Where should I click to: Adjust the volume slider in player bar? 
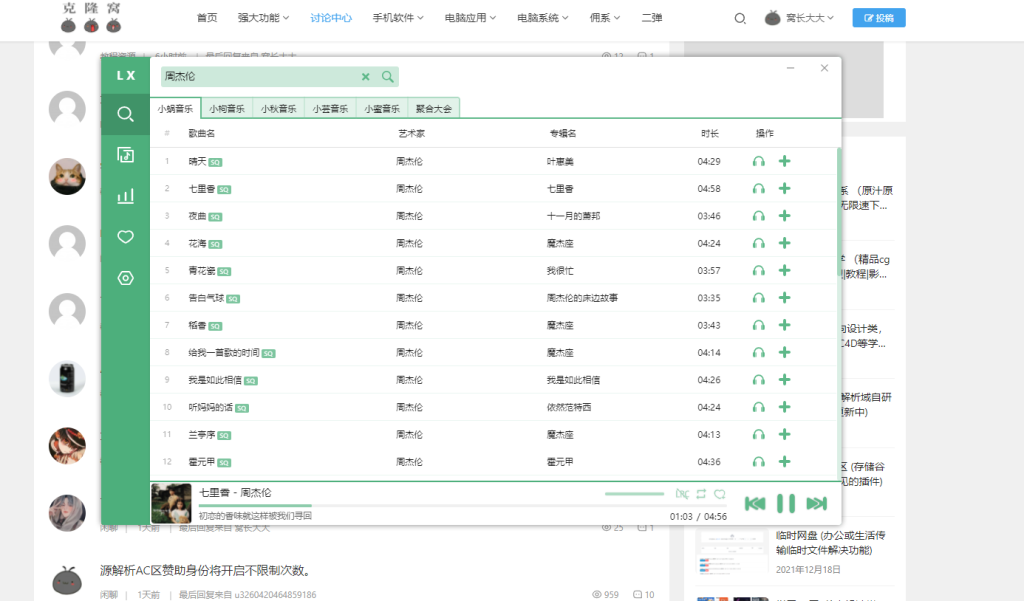634,494
